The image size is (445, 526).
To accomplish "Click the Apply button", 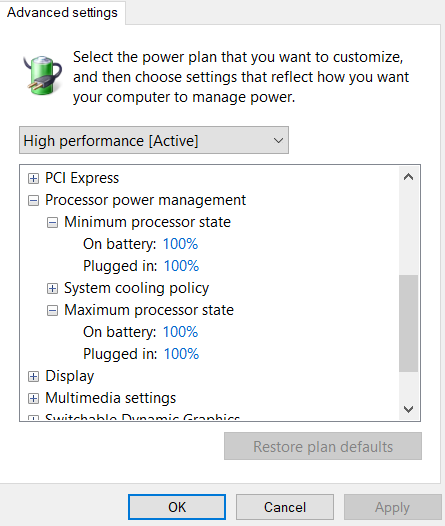I will (x=393, y=507).
